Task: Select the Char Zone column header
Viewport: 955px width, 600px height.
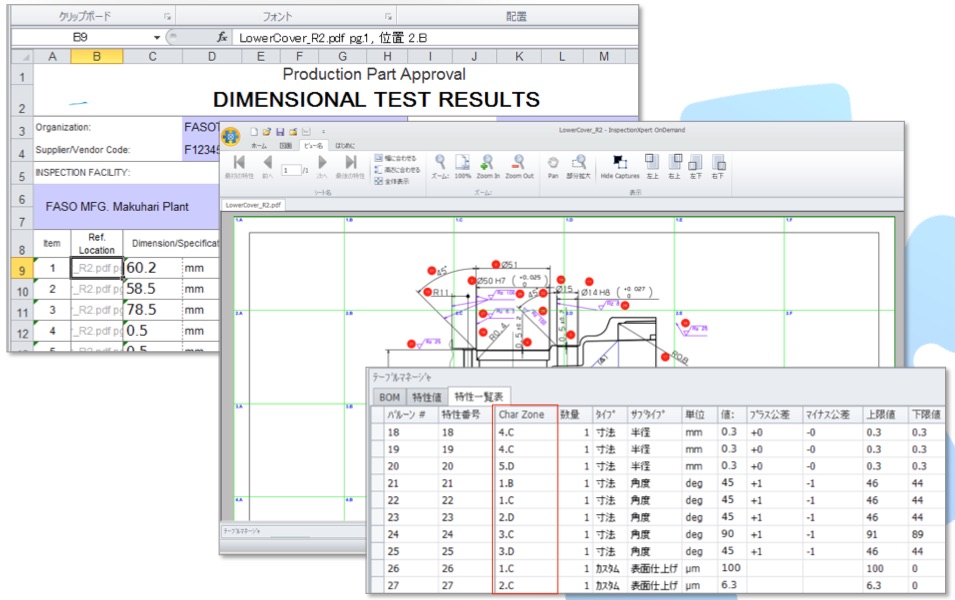Action: point(523,415)
